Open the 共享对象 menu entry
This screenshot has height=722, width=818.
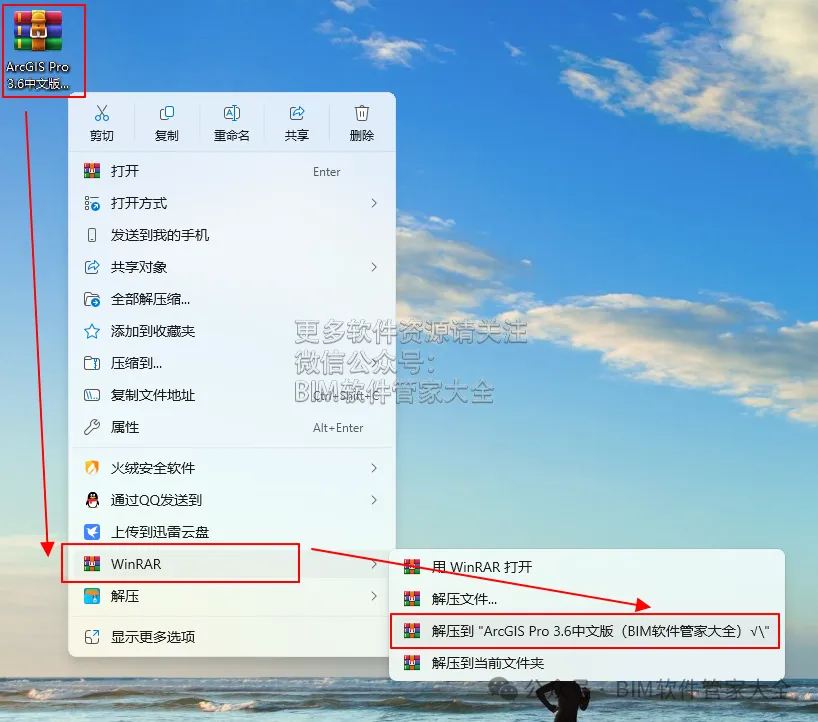pyautogui.click(x=232, y=267)
